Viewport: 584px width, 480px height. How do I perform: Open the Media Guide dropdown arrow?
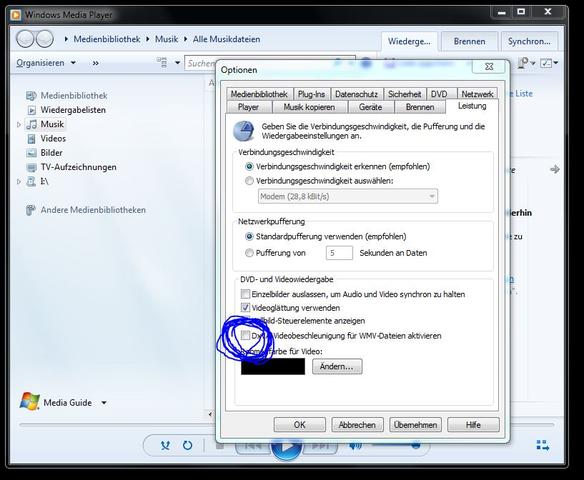tap(104, 403)
